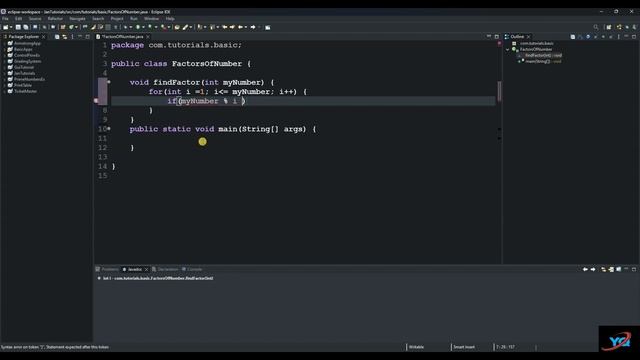The width and height of the screenshot is (640, 360).
Task: Click the Open Perspective icon
Action: click(x=609, y=27)
